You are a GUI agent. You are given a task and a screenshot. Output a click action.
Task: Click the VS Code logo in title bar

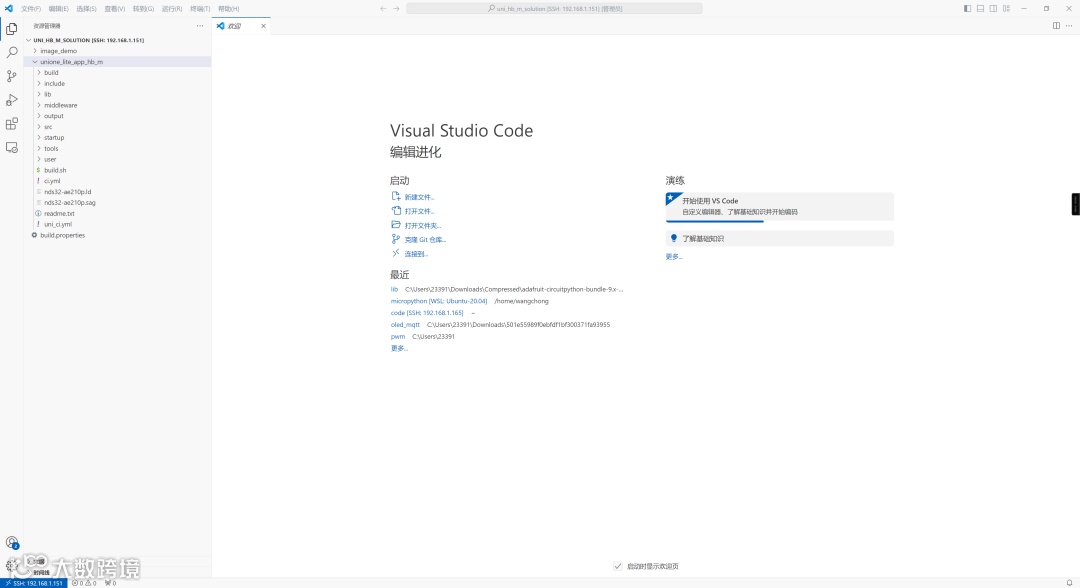[x=8, y=8]
